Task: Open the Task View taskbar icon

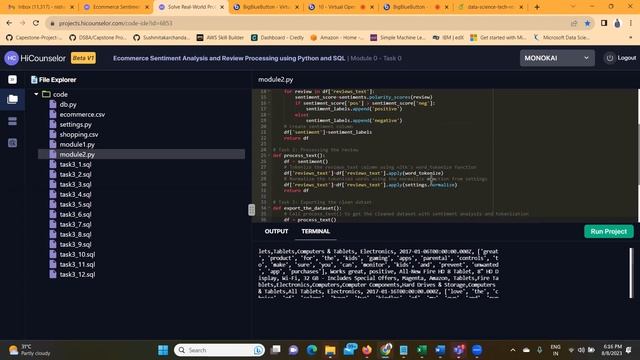Action: coord(276,350)
